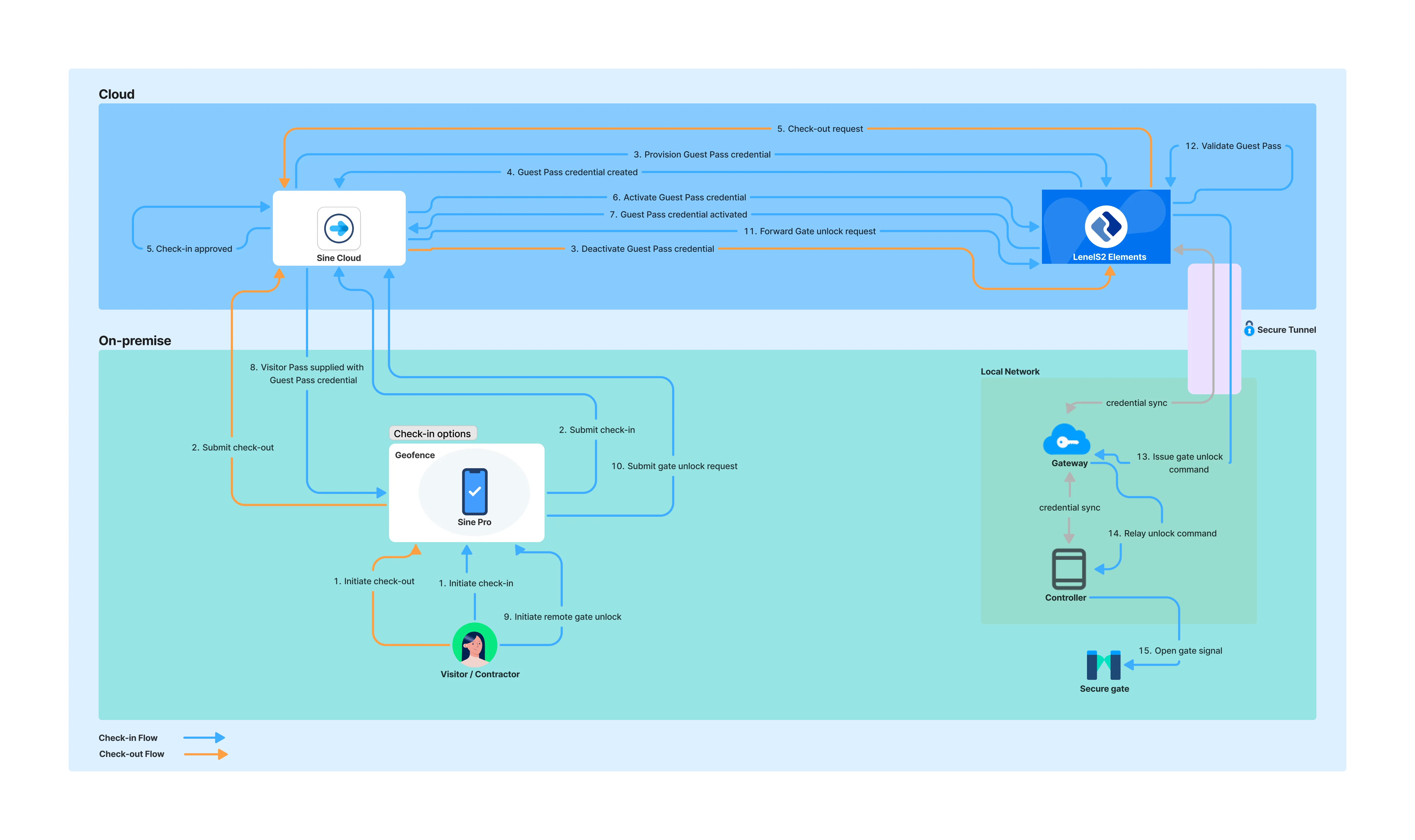Click the Sine Pro phone icon
1415x840 pixels.
475,491
